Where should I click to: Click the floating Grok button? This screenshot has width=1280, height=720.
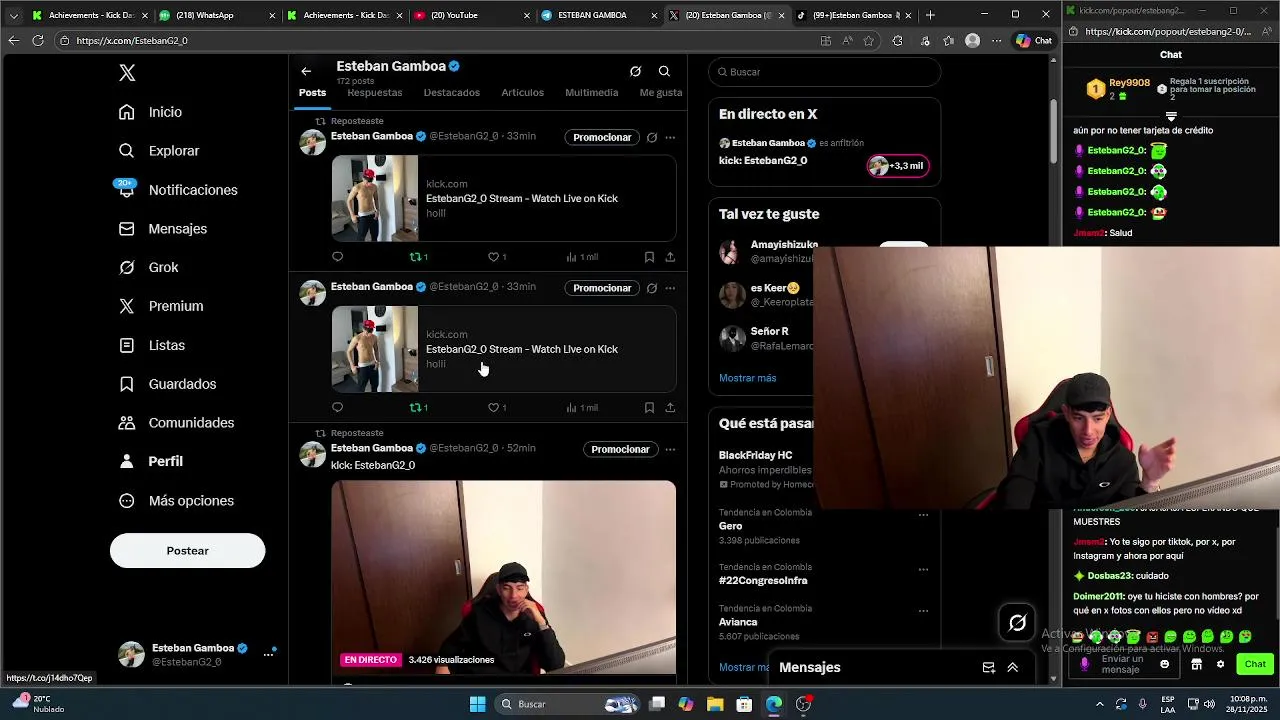pyautogui.click(x=1017, y=623)
